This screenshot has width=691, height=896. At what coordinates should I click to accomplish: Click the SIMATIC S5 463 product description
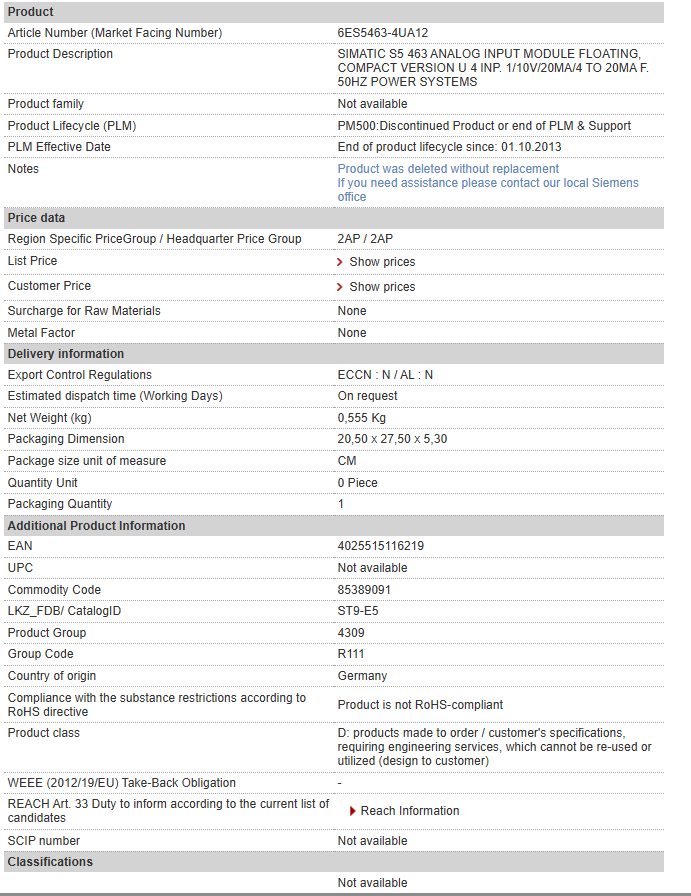[493, 68]
